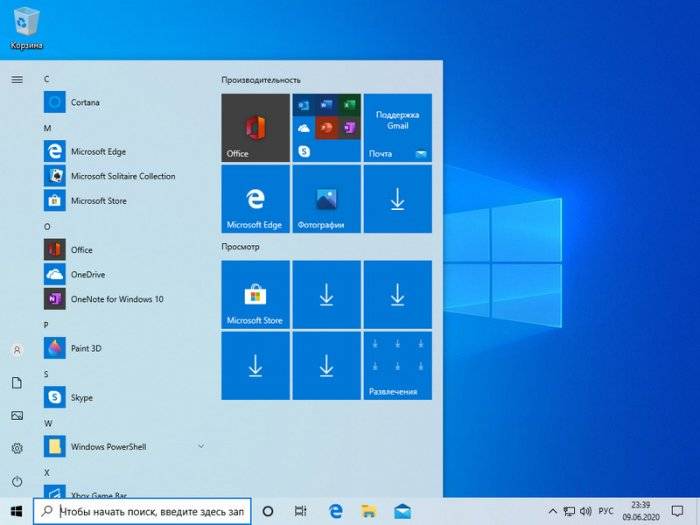This screenshot has width=700, height=525.
Task: Open OneDrive from the app list
Action: (88, 274)
